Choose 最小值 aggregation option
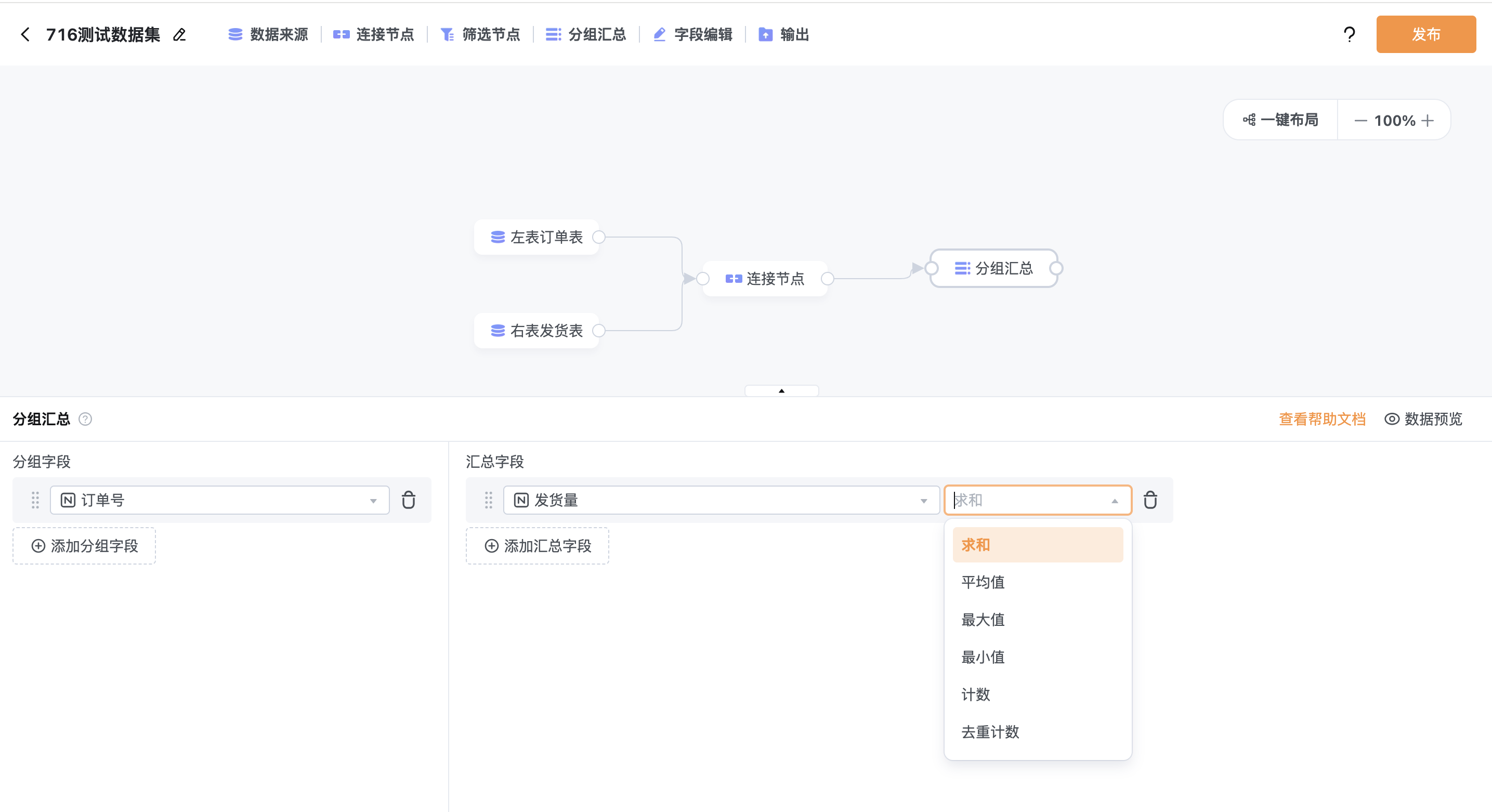 pyautogui.click(x=1037, y=657)
